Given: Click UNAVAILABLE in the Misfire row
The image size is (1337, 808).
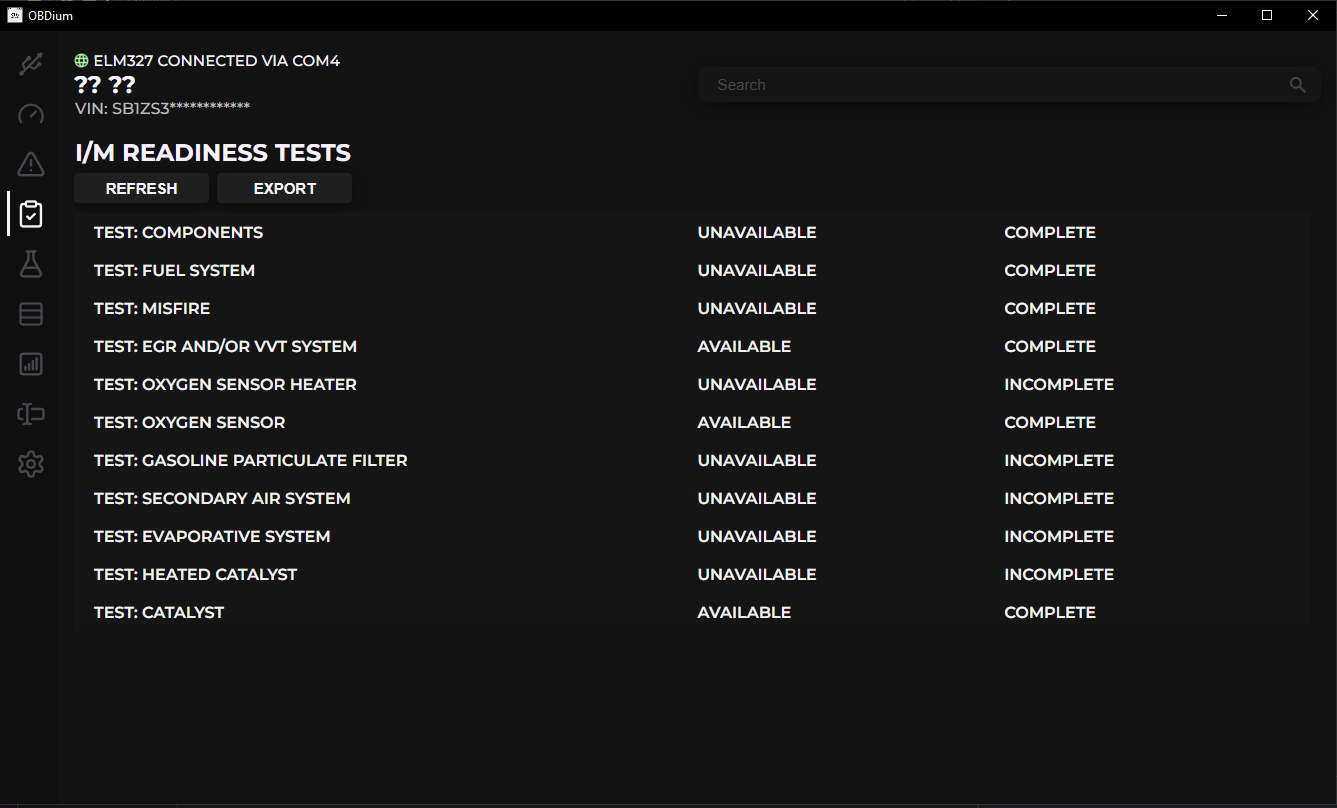Looking at the screenshot, I should pos(757,308).
